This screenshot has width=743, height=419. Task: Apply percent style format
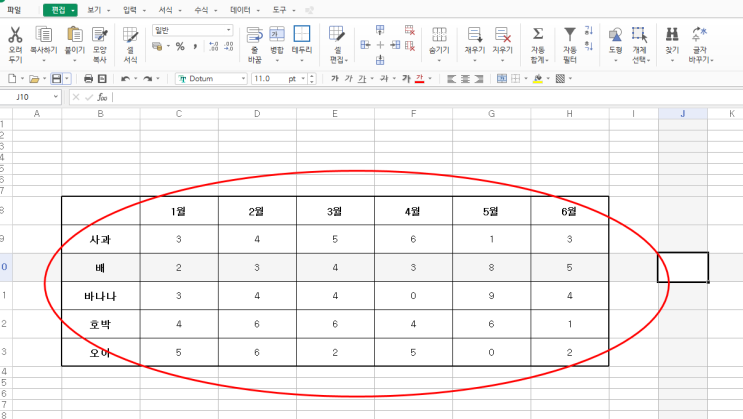[180, 46]
